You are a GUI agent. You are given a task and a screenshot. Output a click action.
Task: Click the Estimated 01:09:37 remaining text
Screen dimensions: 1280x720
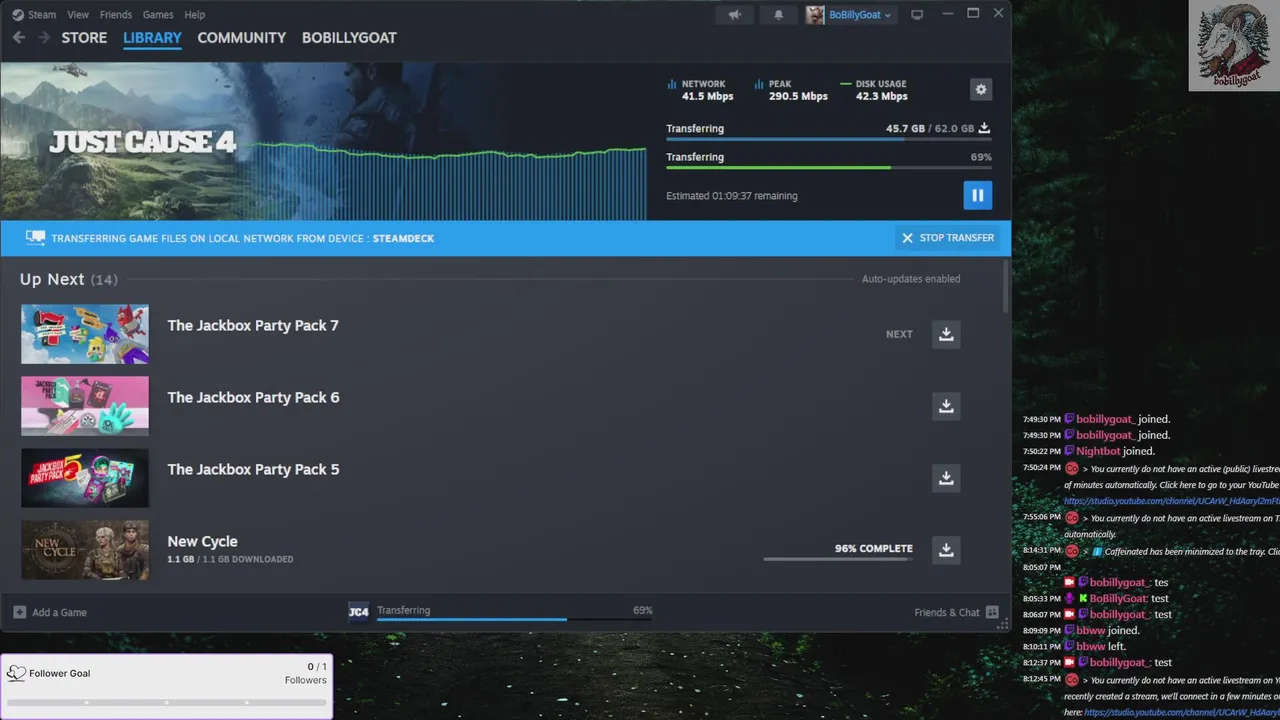pyautogui.click(x=732, y=196)
